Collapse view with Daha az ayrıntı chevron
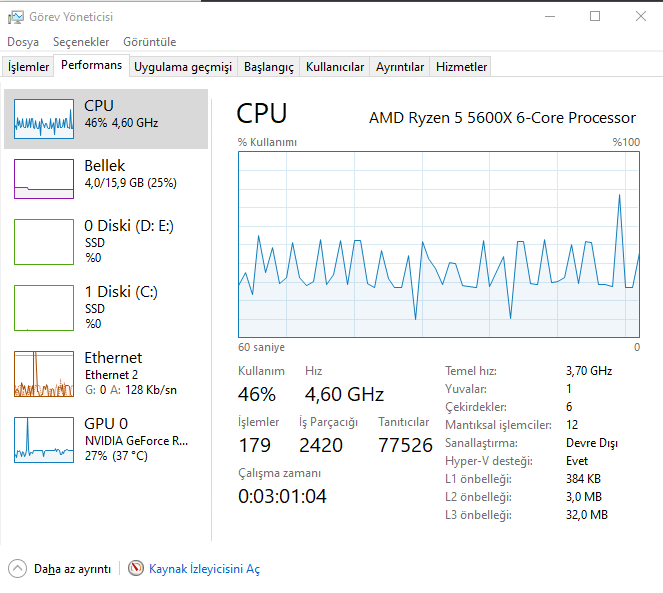The height and width of the screenshot is (593, 663). click(x=18, y=569)
